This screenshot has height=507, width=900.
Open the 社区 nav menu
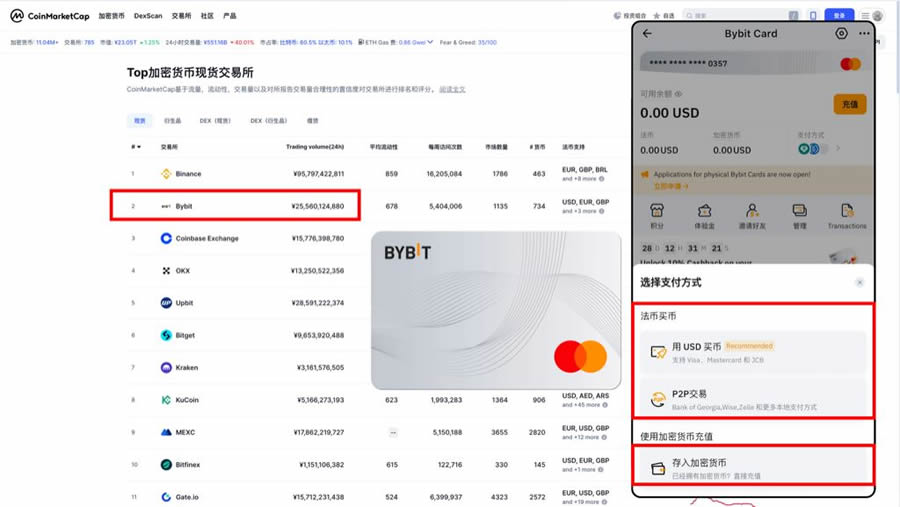pos(207,16)
